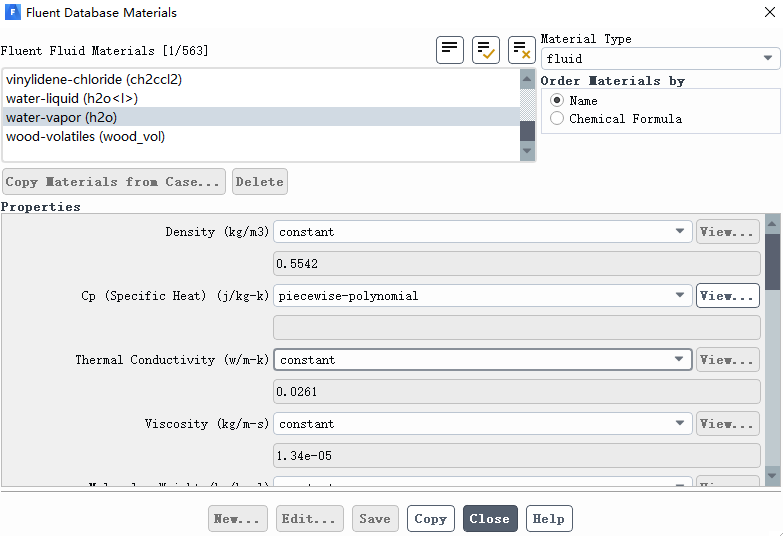
Task: Open the Material Type dropdown
Action: click(660, 58)
